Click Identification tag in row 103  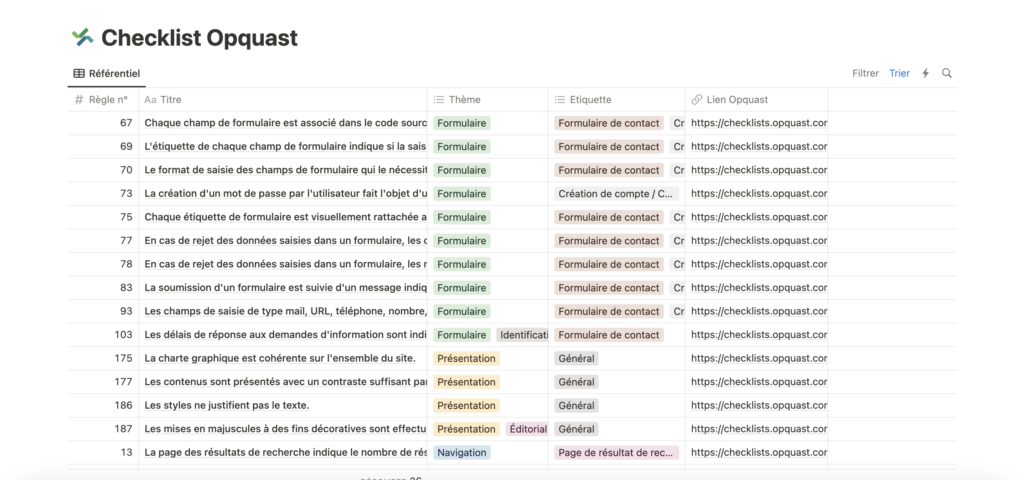click(x=522, y=334)
